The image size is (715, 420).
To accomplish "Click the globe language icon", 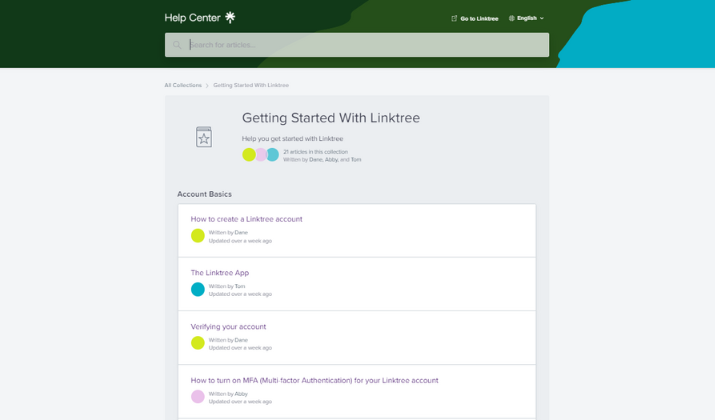I will tap(512, 18).
